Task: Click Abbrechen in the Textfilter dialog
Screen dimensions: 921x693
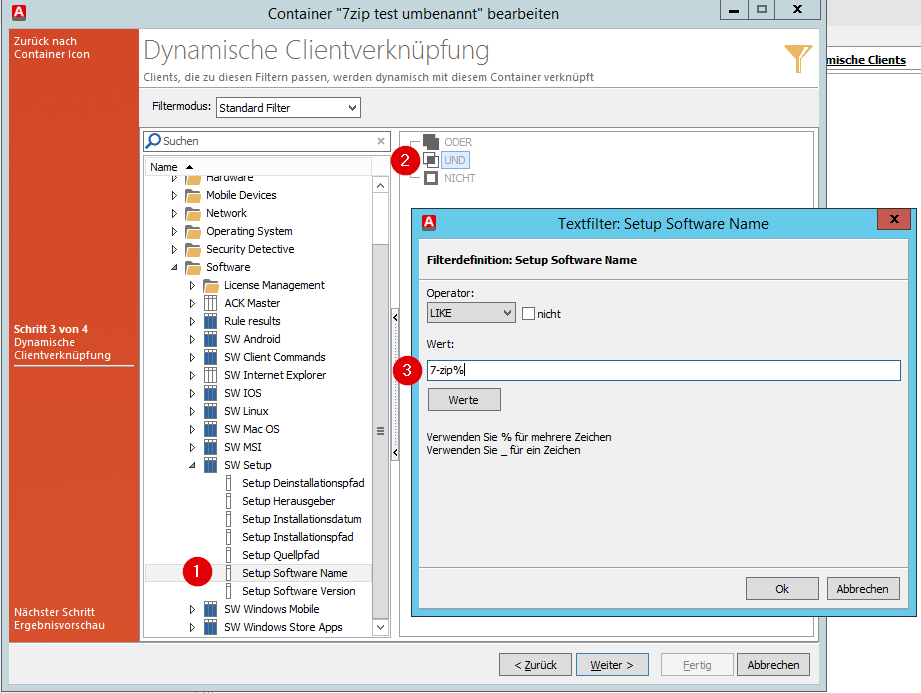Action: 862,588
